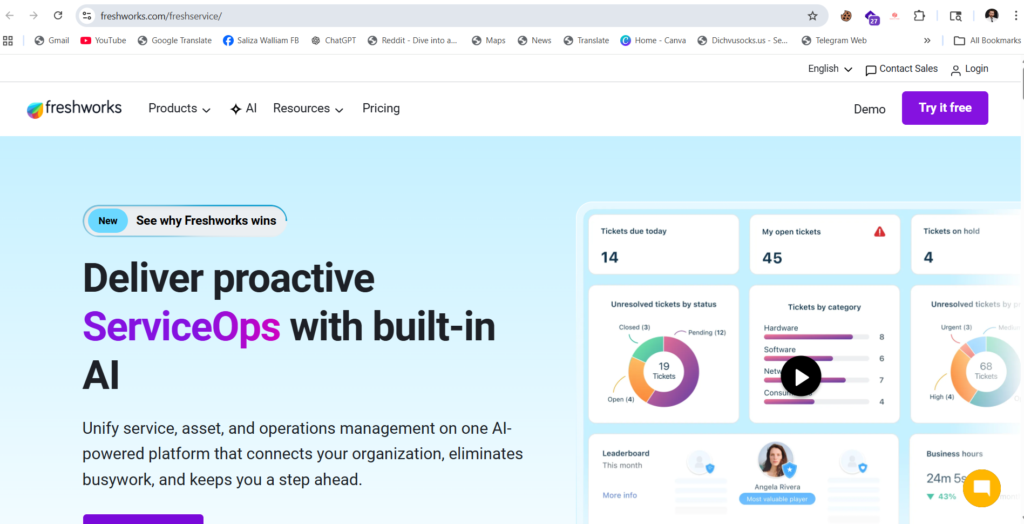This screenshot has width=1024, height=524.
Task: Click the See why Freshworks wins banner
Action: point(185,221)
